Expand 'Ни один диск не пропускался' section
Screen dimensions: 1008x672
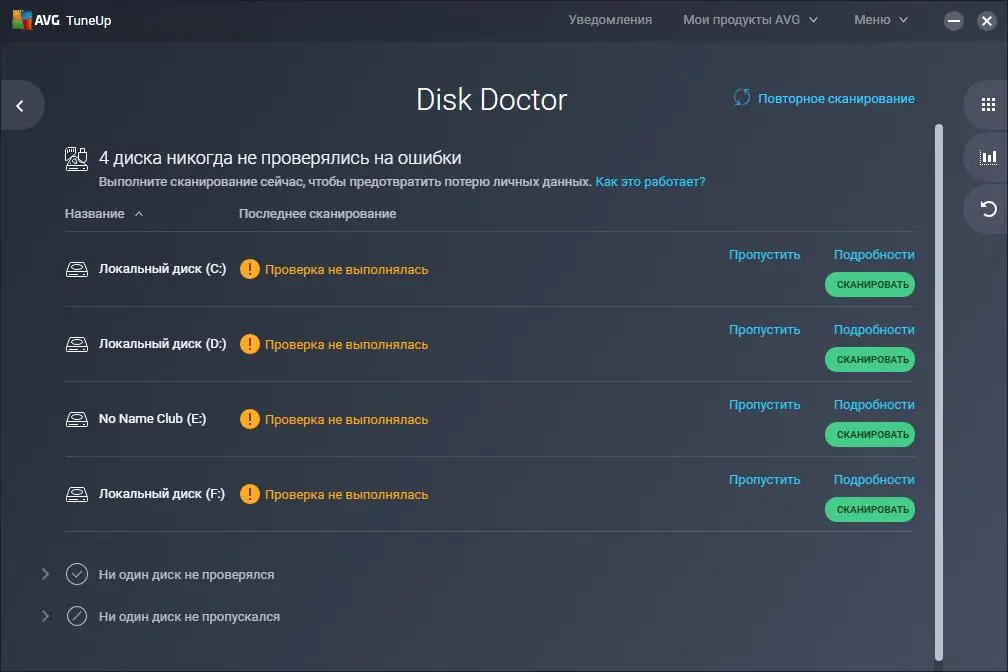(45, 616)
